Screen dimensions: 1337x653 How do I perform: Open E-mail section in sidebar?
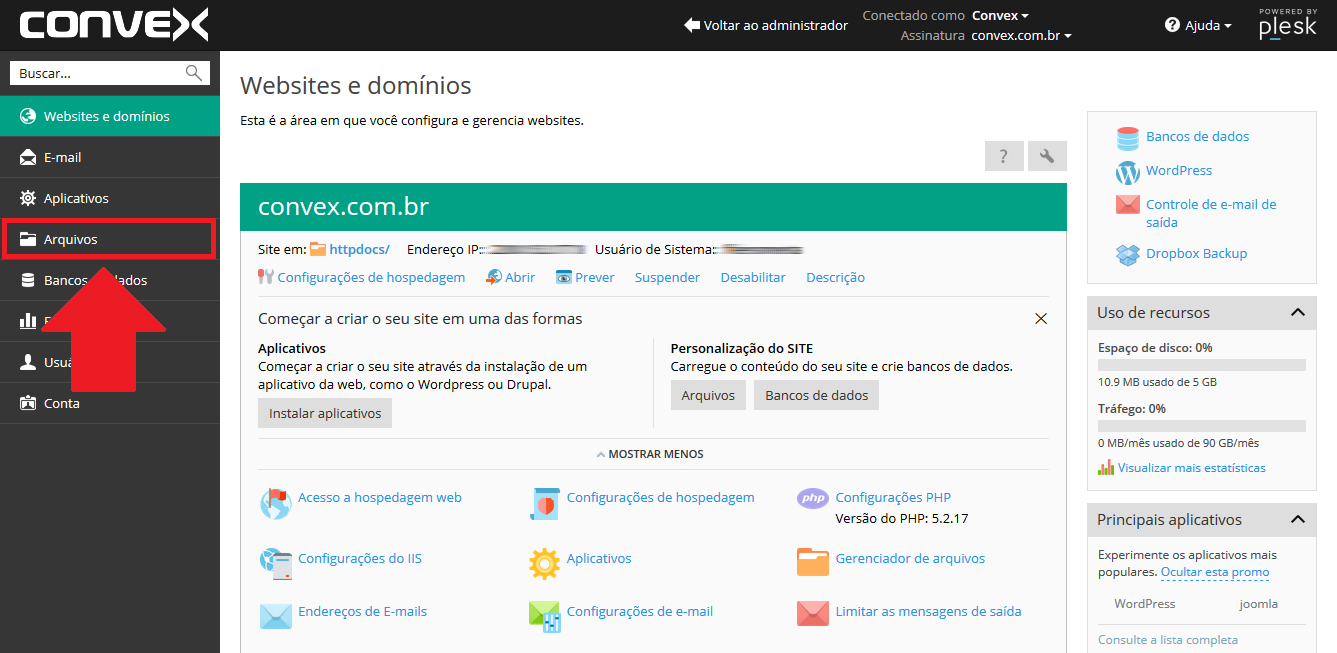point(110,157)
